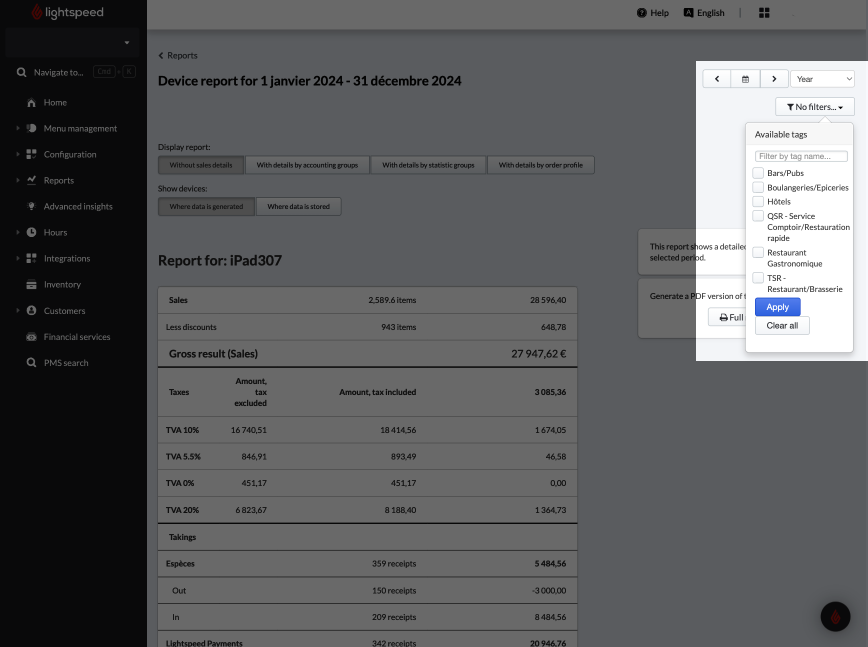The height and width of the screenshot is (647, 868).
Task: Check the Boulangeries/Epiceries tag
Action: pyautogui.click(x=758, y=187)
